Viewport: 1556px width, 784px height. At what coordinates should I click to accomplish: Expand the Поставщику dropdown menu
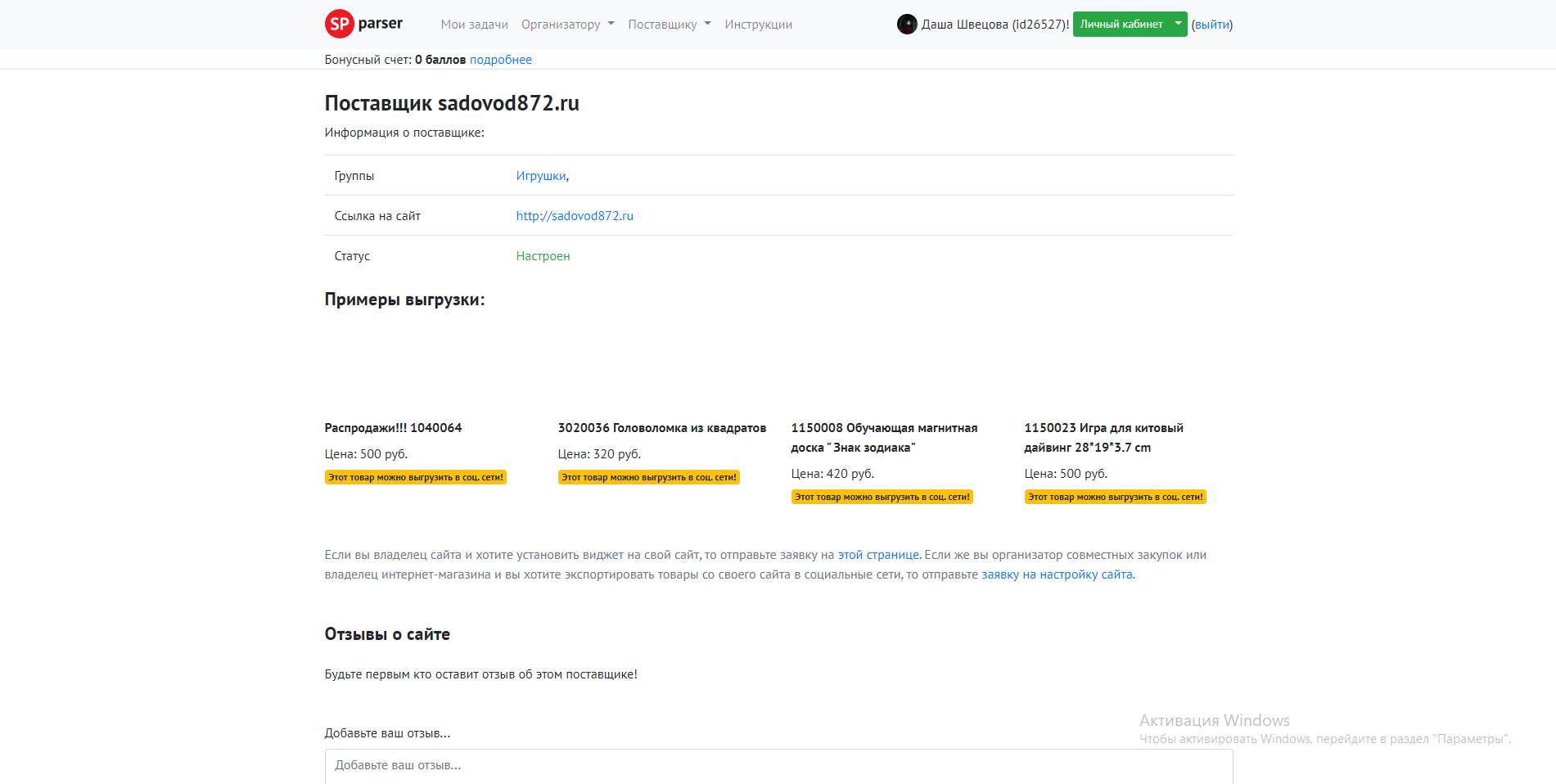[x=670, y=25]
